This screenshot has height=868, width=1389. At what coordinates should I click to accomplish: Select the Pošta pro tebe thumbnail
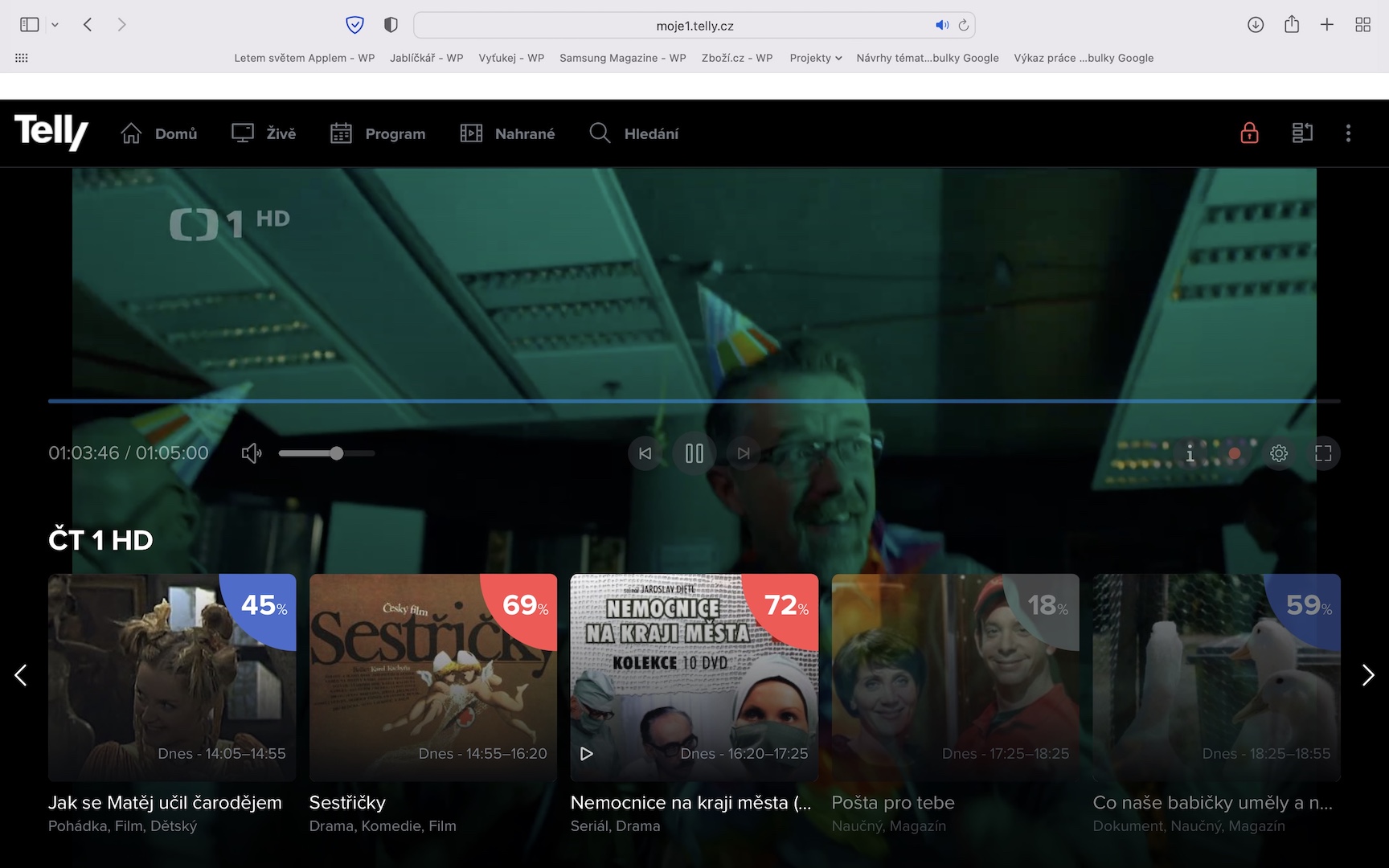956,678
